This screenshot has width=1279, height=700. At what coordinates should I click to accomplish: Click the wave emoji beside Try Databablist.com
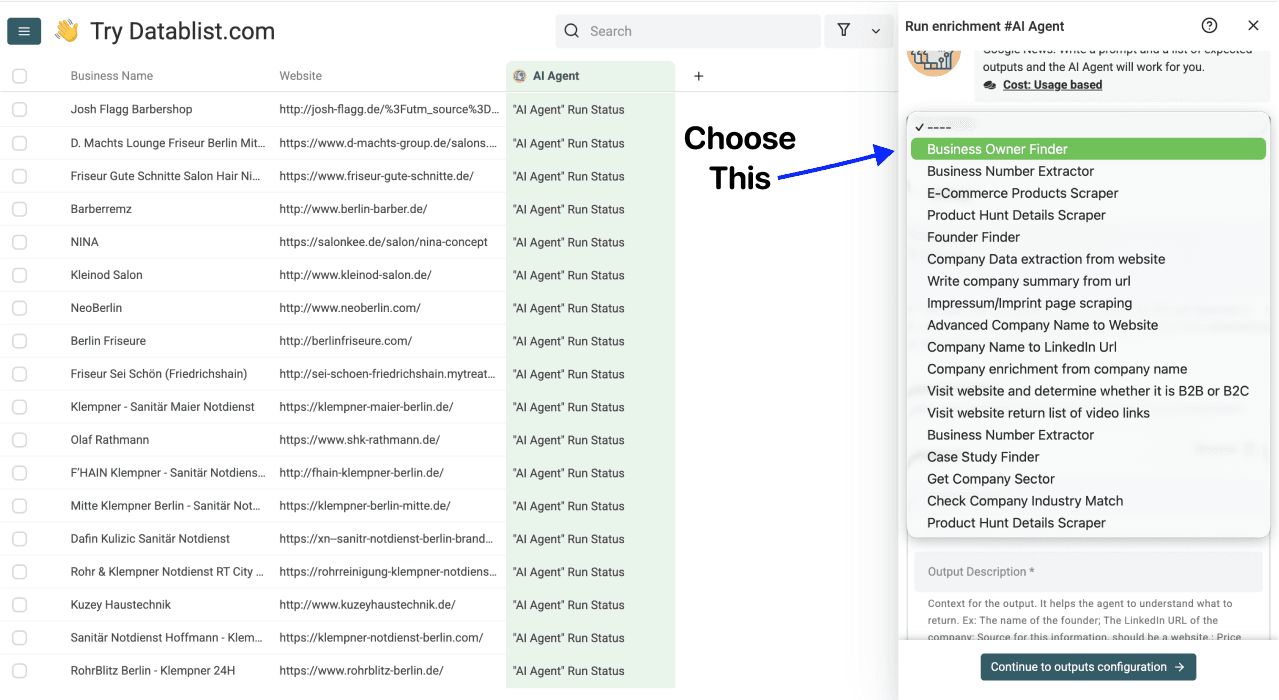pyautogui.click(x=65, y=30)
